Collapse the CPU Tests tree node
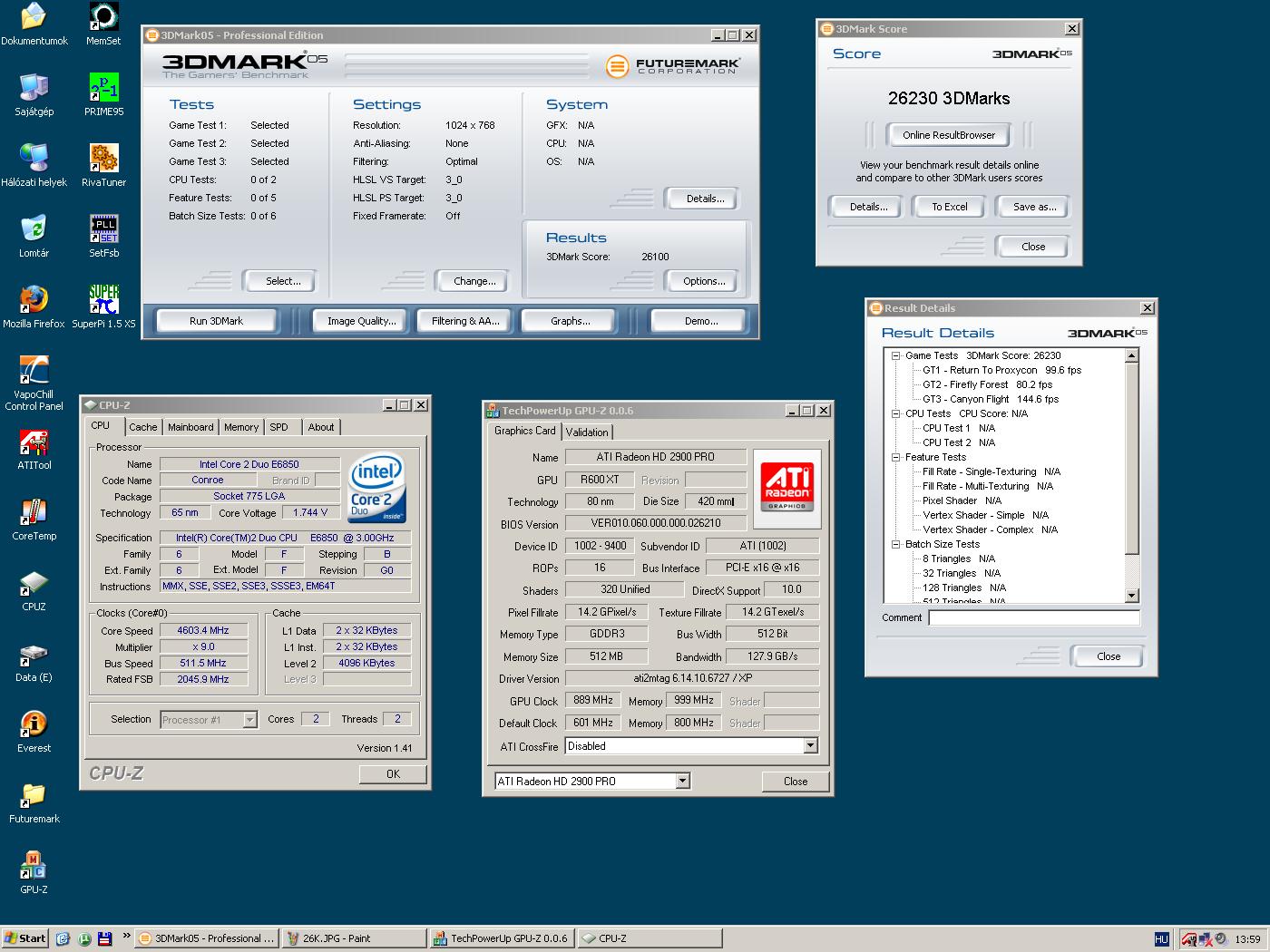 pyautogui.click(x=895, y=413)
